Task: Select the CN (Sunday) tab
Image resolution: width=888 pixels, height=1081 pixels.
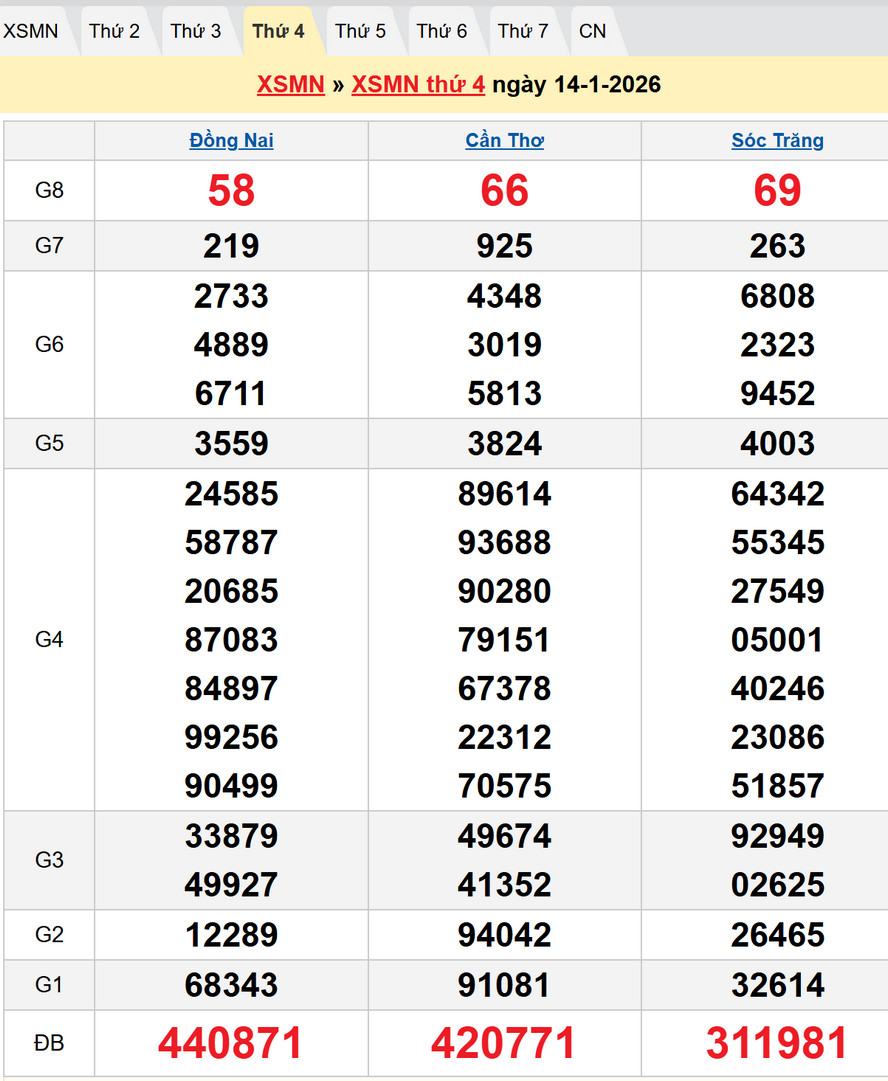Action: tap(592, 31)
